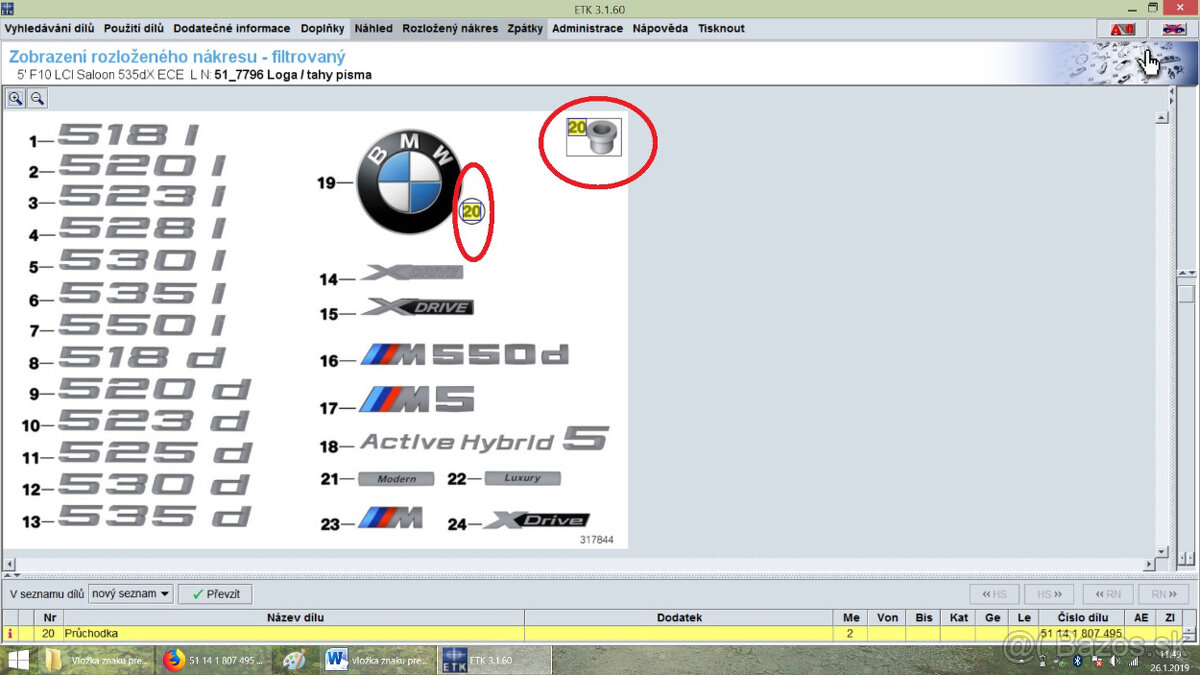Open the nový seznam dropdown

(x=165, y=593)
